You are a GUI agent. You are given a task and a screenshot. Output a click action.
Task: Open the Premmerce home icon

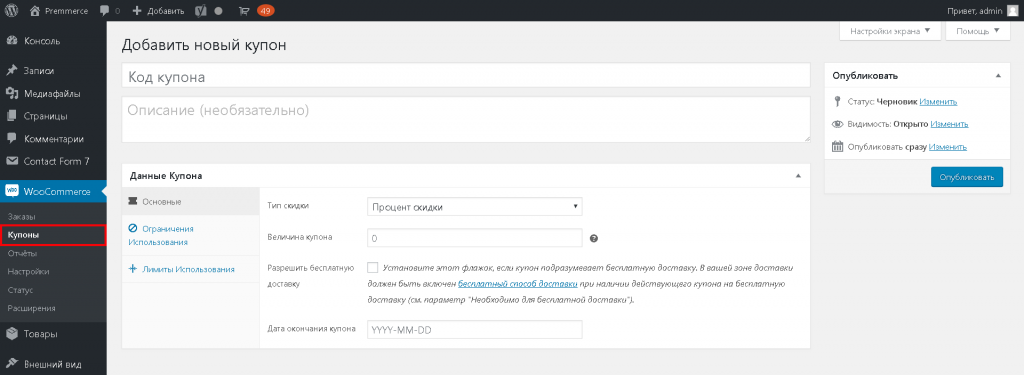(x=35, y=10)
